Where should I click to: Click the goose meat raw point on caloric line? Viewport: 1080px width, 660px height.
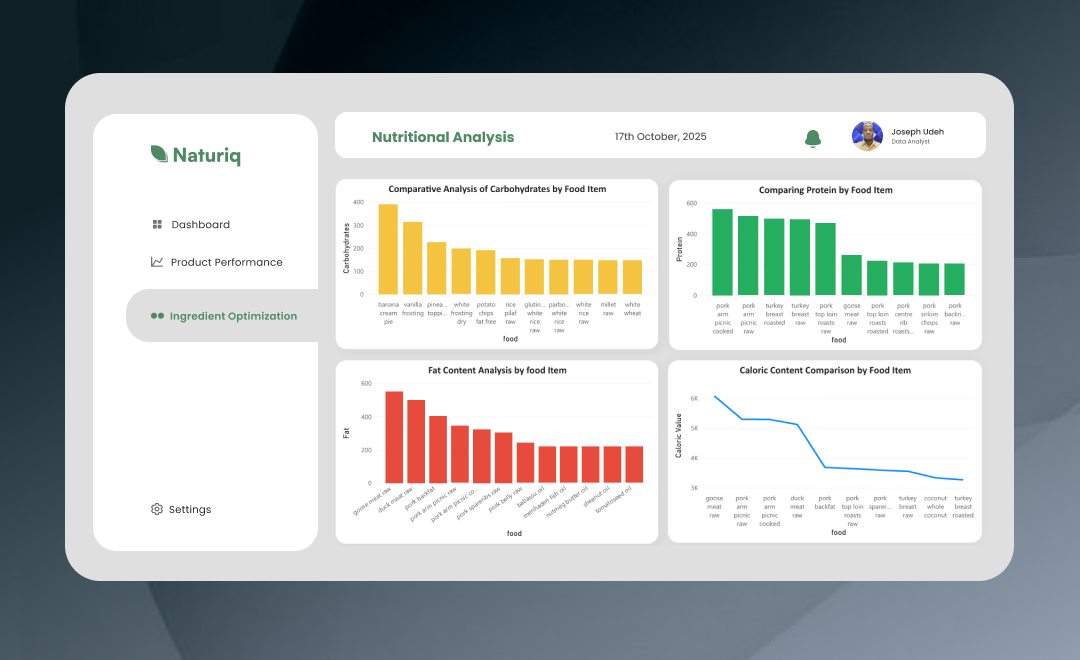[714, 396]
